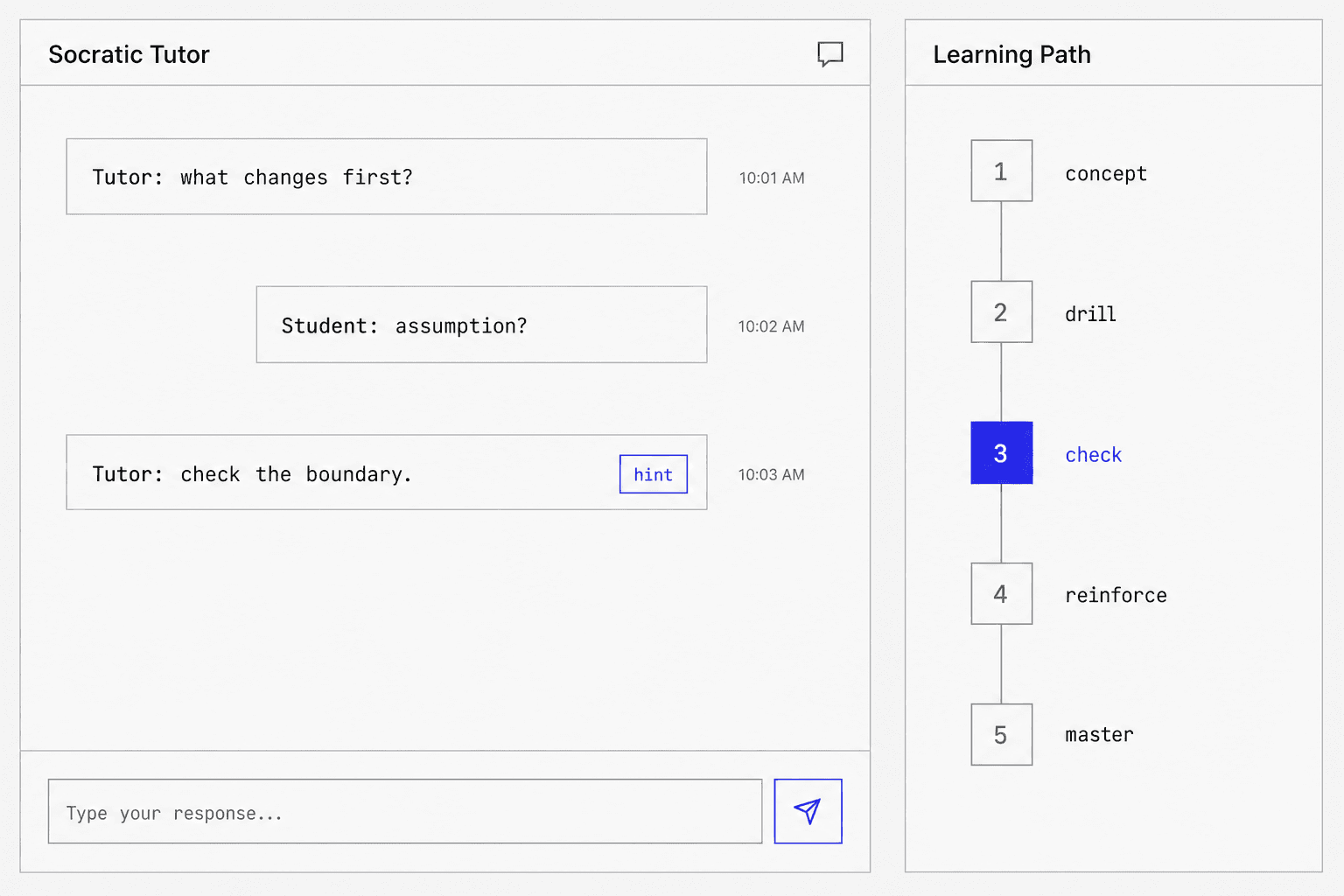The width and height of the screenshot is (1344, 896).
Task: Click the 'Socratic Tutor' panel title
Action: pos(129,54)
